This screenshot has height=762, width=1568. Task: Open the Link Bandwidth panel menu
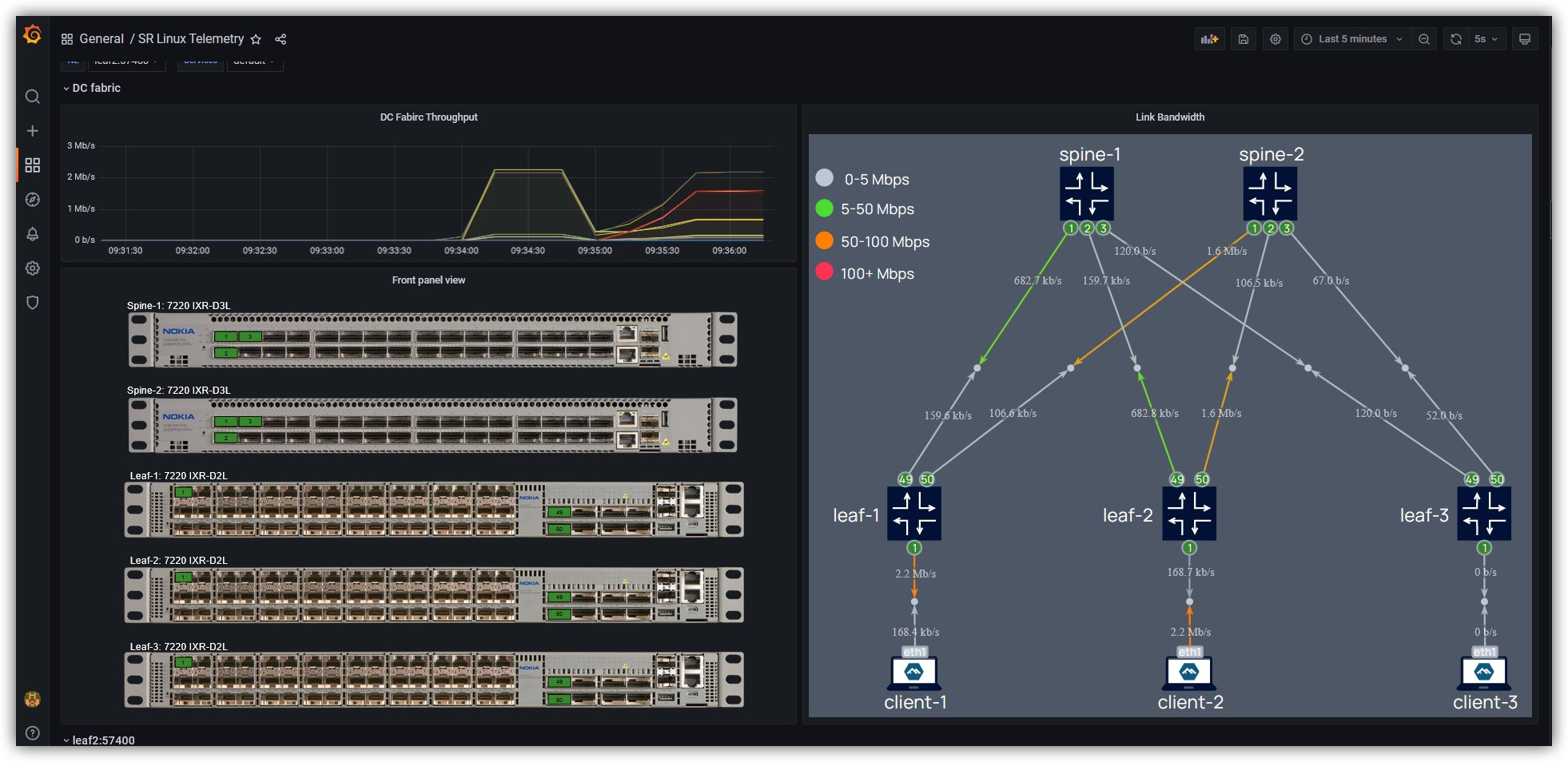click(x=1170, y=117)
